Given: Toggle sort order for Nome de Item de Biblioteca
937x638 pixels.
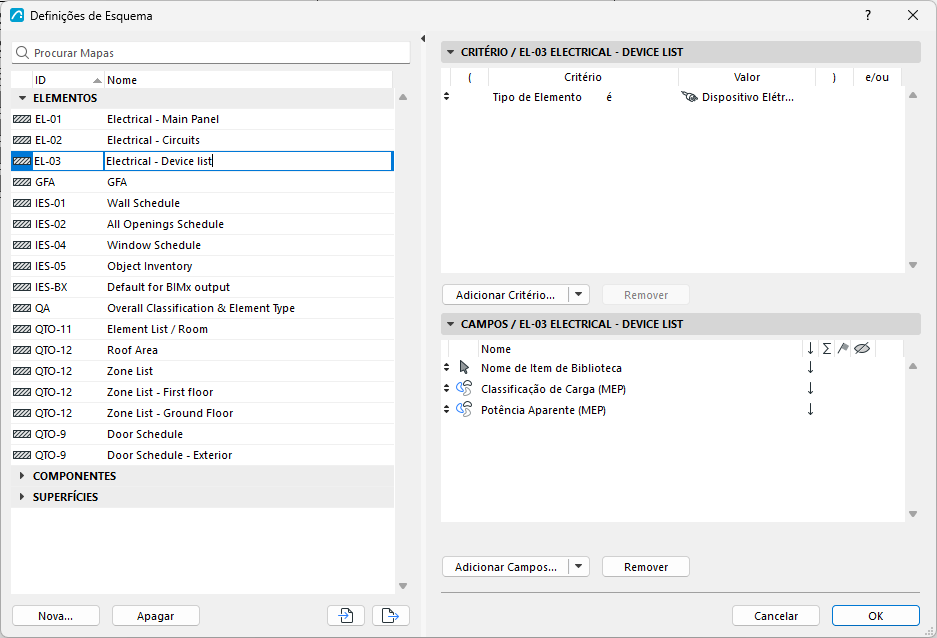Looking at the screenshot, I should (x=810, y=367).
